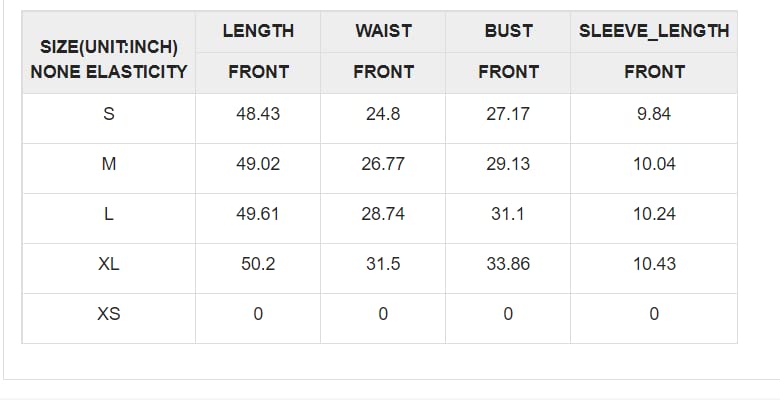Image resolution: width=780 pixels, height=400 pixels.
Task: Select the 26.77 waist value
Action: coord(383,164)
